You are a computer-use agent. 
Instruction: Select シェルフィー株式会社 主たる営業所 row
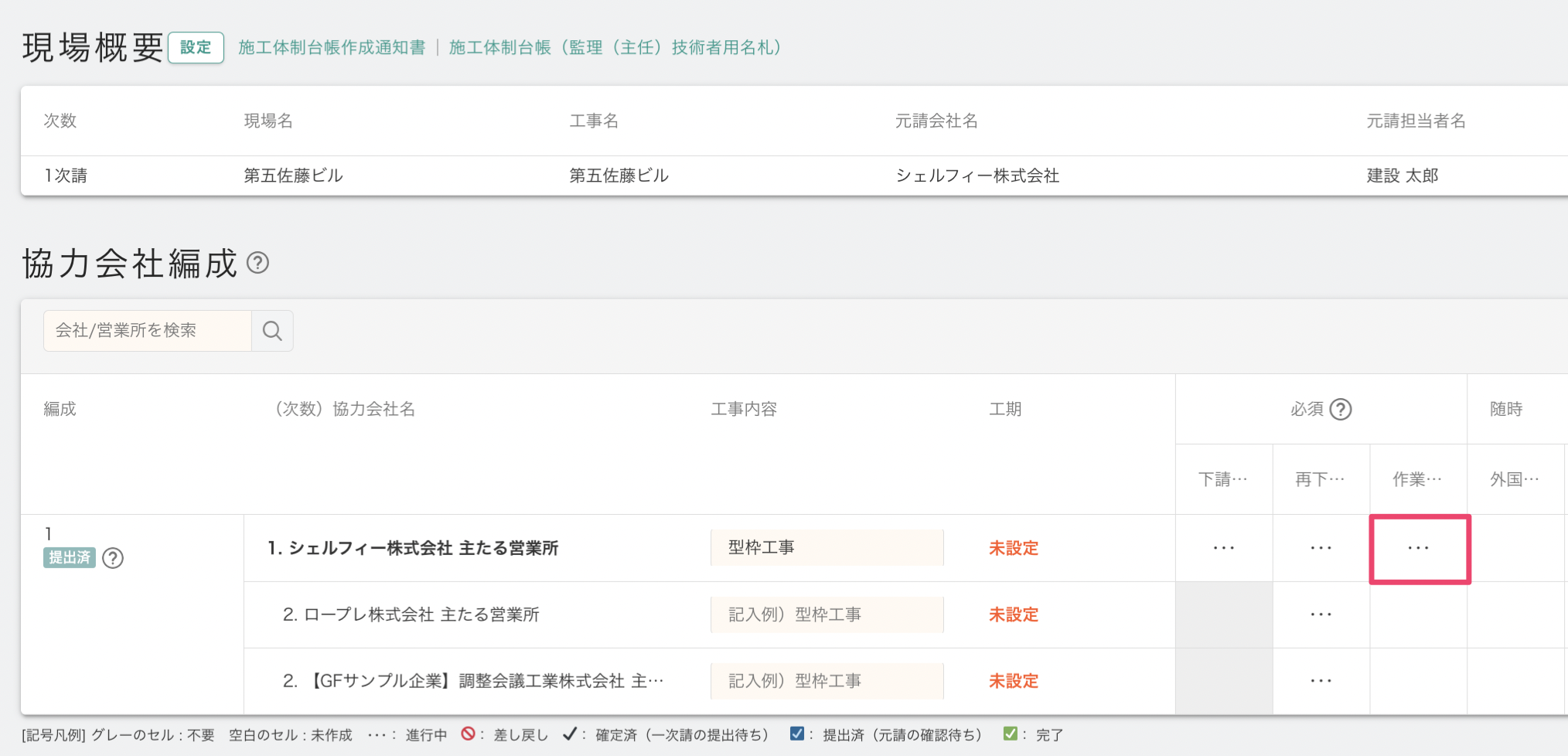click(413, 549)
